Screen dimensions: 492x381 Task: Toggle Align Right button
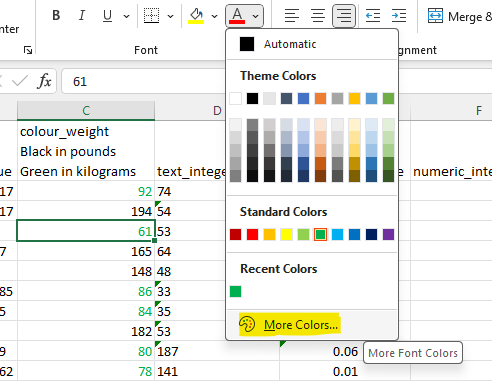pyautogui.click(x=344, y=16)
